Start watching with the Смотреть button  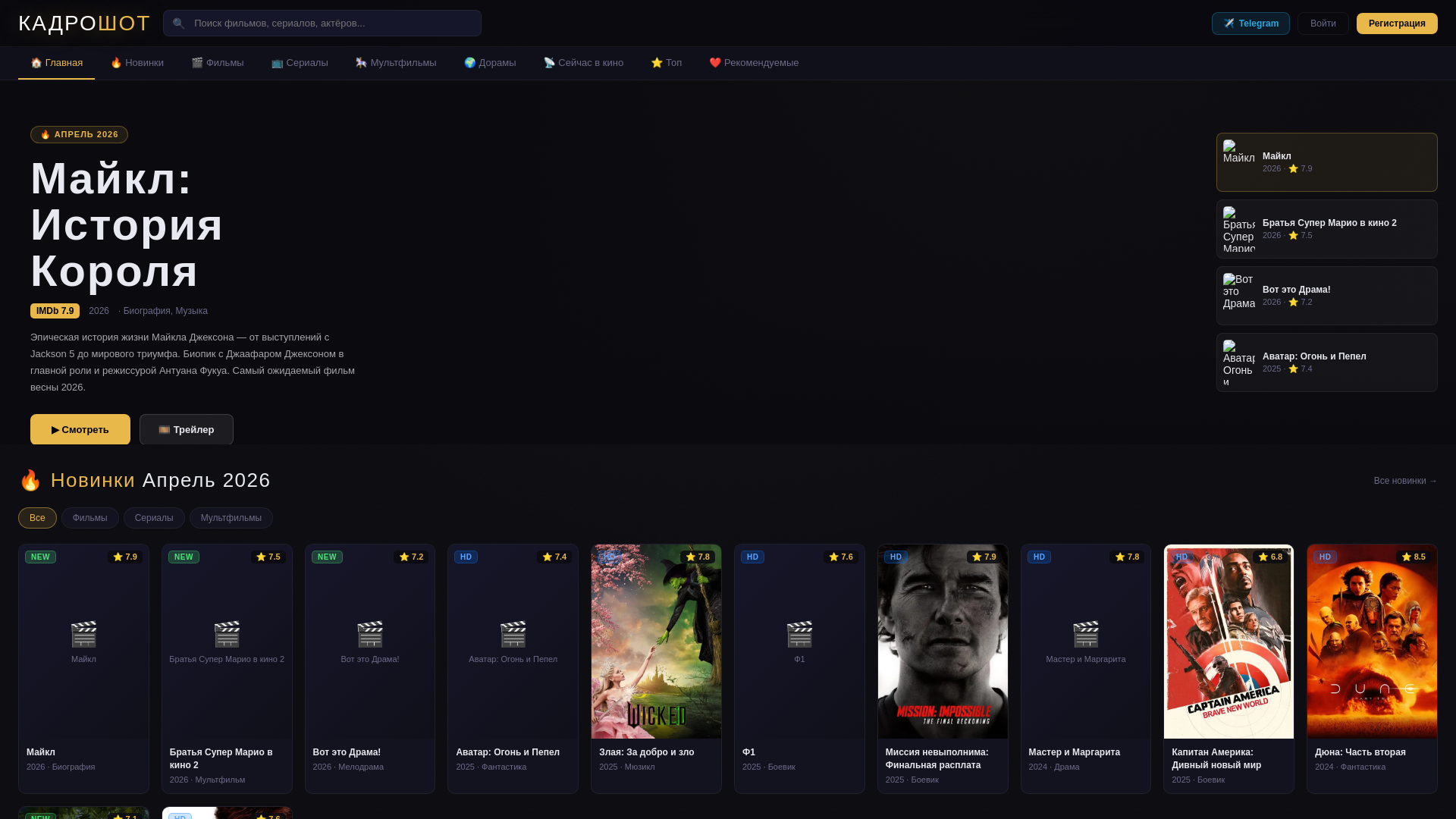point(80,429)
